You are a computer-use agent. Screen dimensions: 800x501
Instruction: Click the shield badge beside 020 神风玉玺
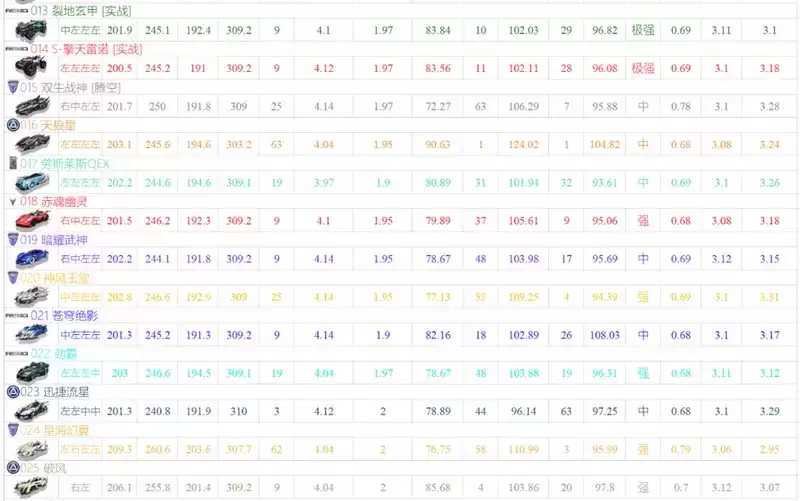(12, 277)
